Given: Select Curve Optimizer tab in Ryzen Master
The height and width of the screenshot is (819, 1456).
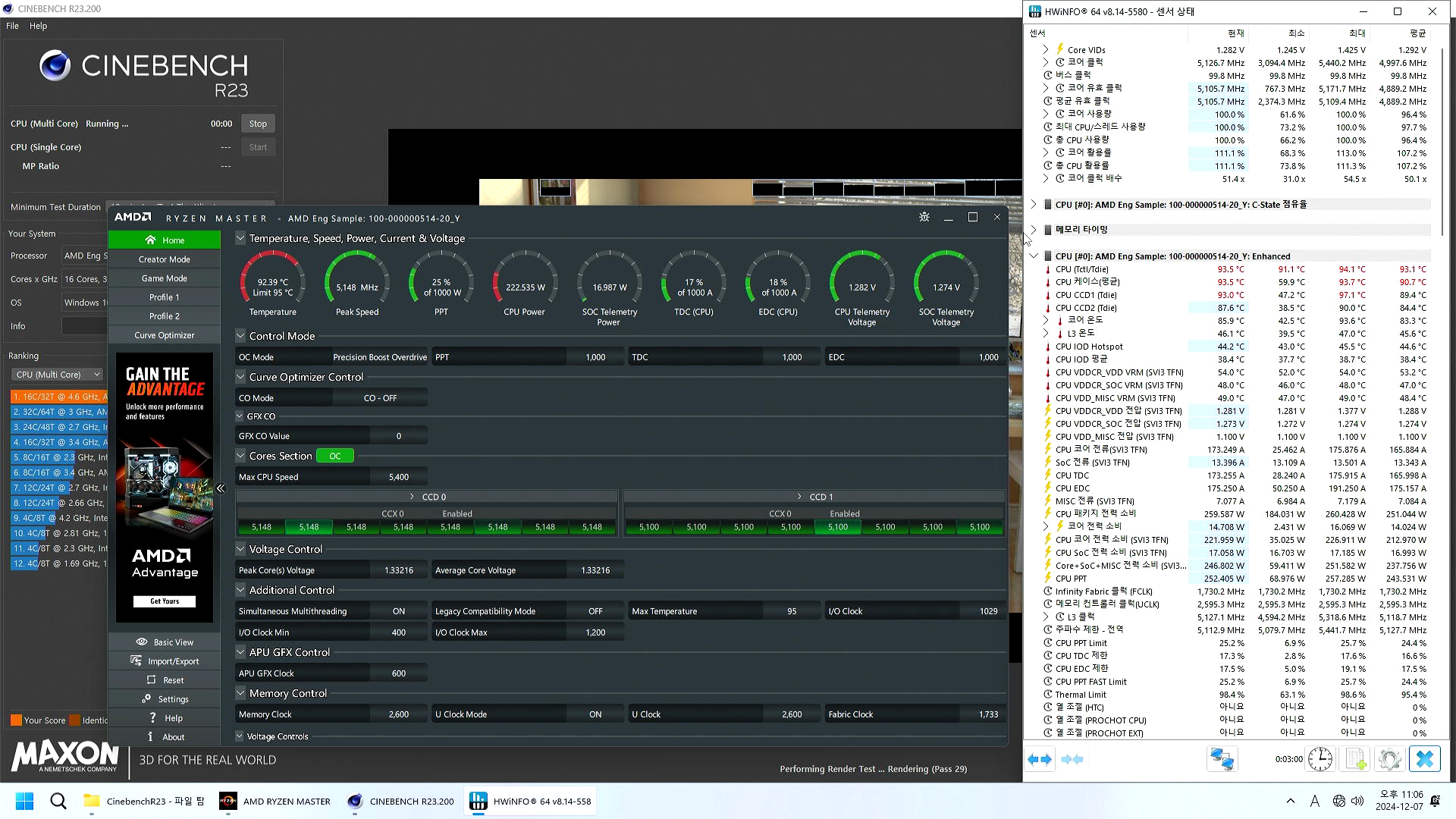Looking at the screenshot, I should pos(165,335).
